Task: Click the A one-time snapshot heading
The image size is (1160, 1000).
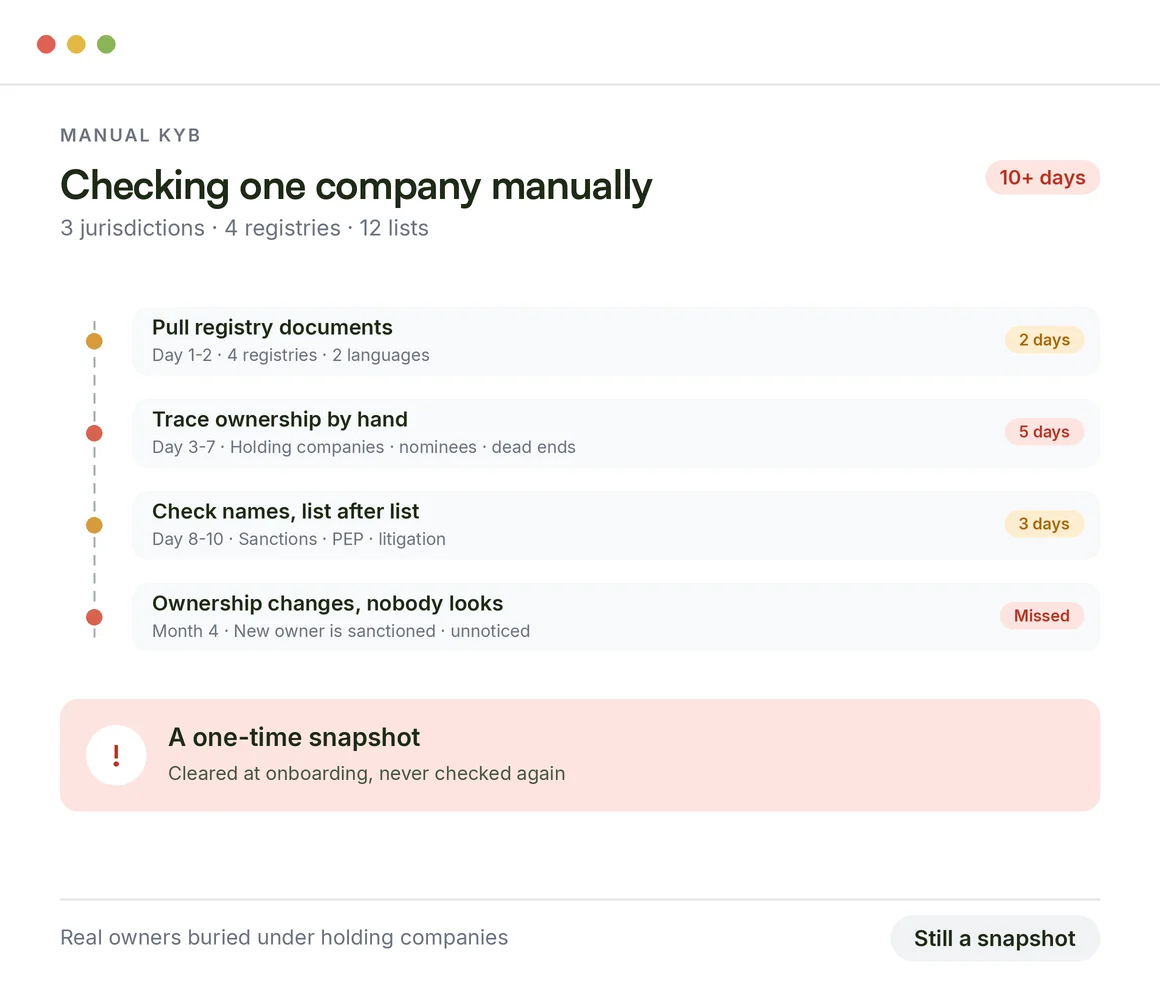Action: [294, 737]
